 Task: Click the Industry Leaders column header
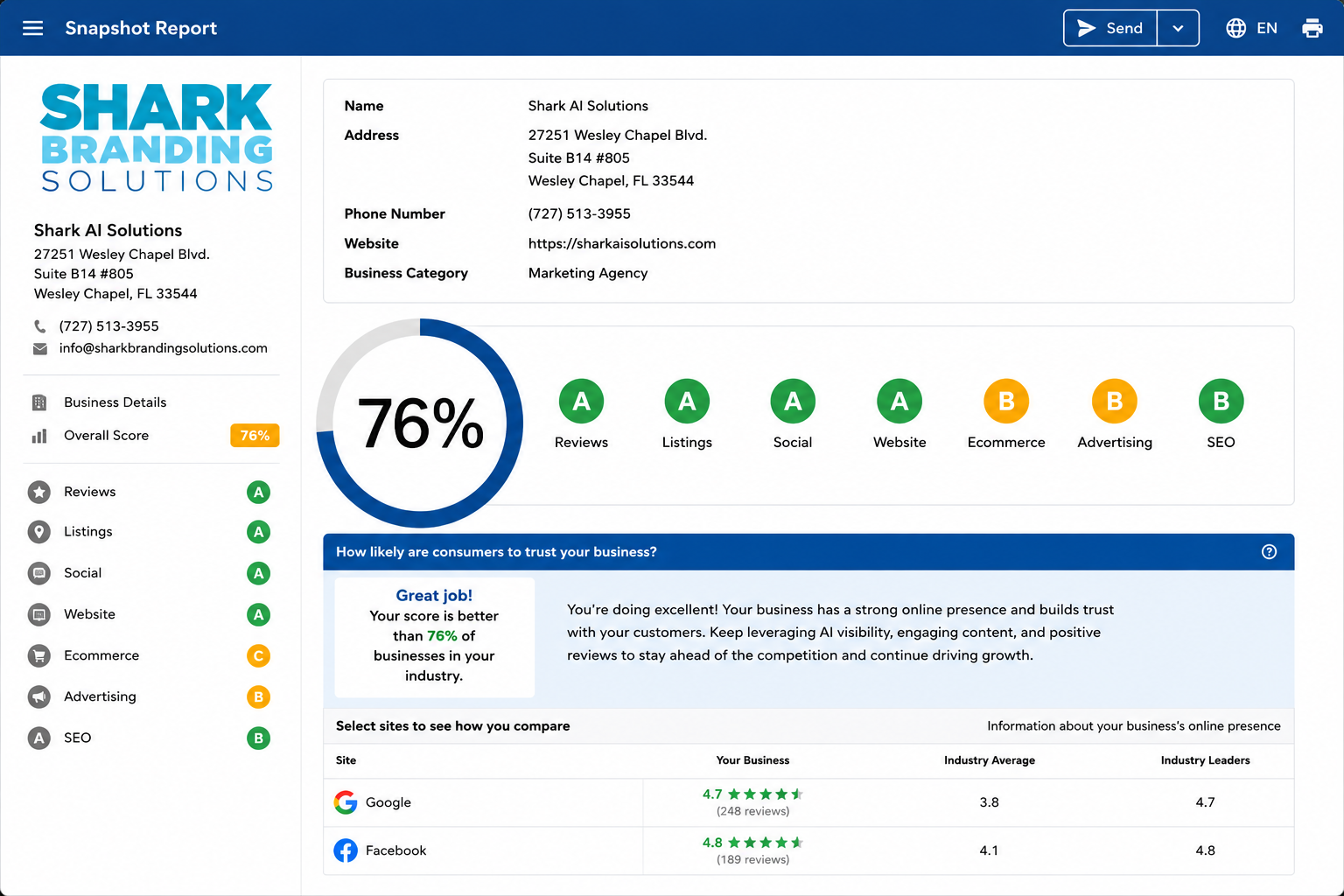pyautogui.click(x=1206, y=760)
